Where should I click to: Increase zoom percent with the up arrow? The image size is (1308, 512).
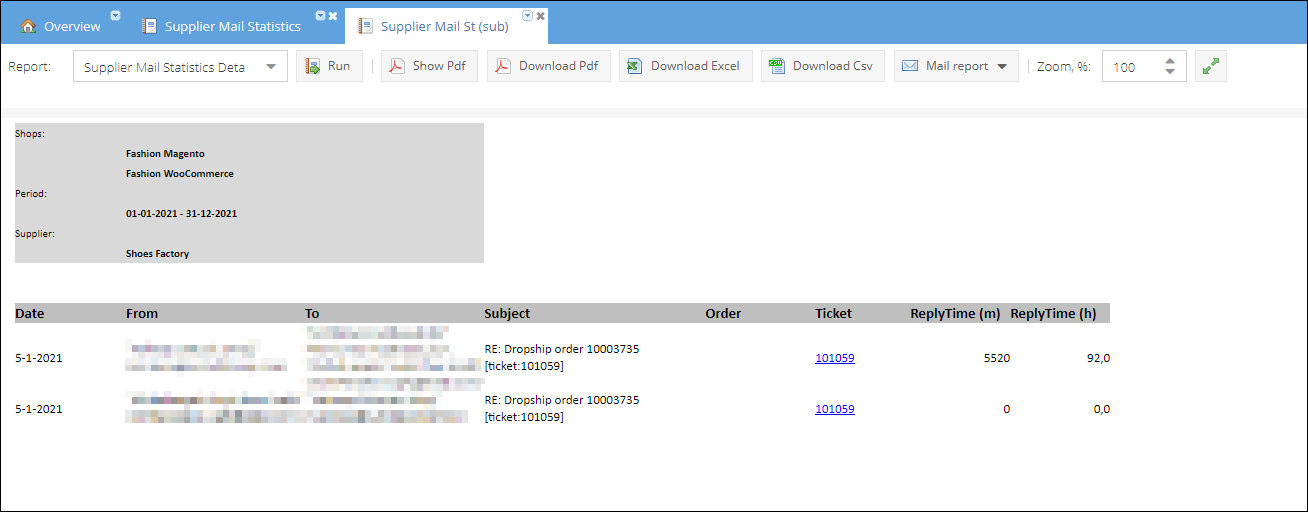pos(1170,60)
